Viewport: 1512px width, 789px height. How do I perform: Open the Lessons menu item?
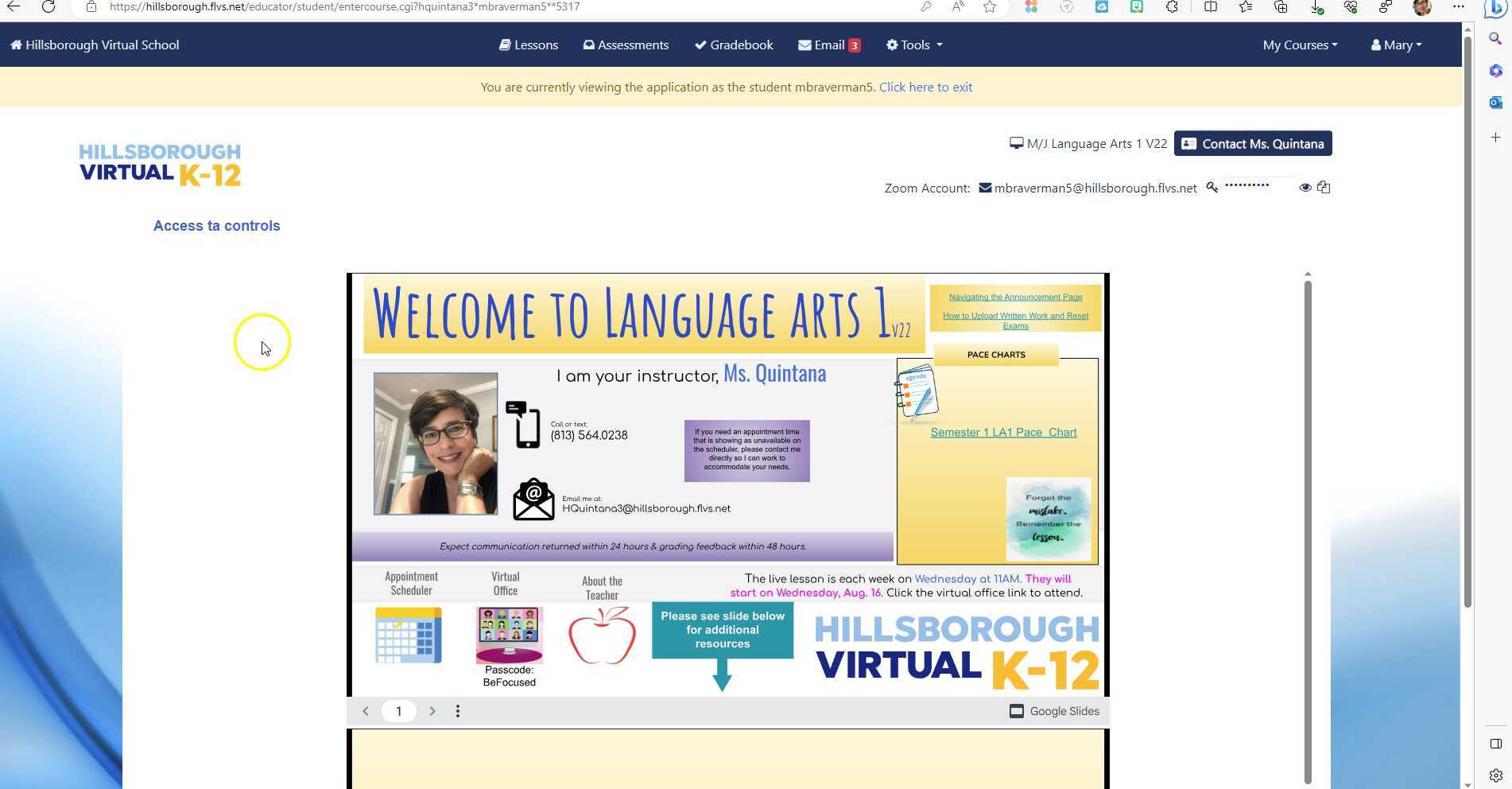pos(529,45)
